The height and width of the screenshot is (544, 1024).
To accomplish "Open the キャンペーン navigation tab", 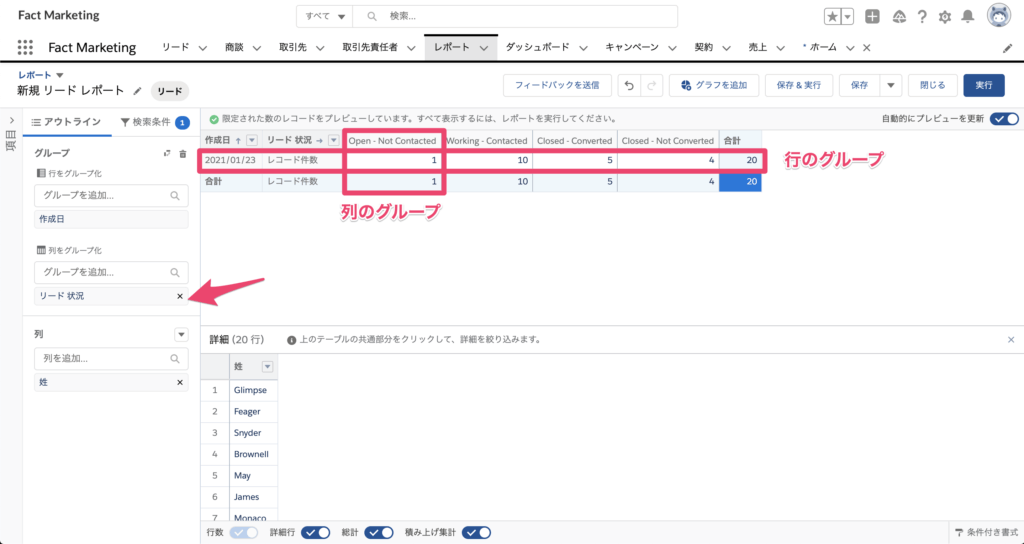I will [x=632, y=47].
